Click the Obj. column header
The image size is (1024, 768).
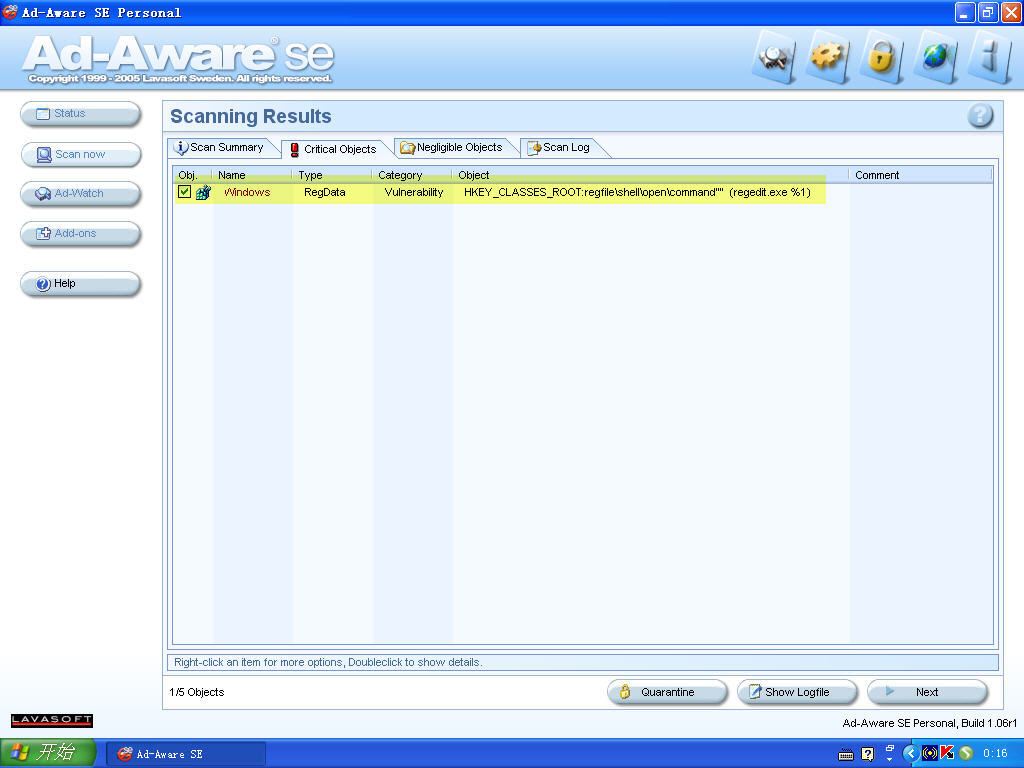[193, 175]
